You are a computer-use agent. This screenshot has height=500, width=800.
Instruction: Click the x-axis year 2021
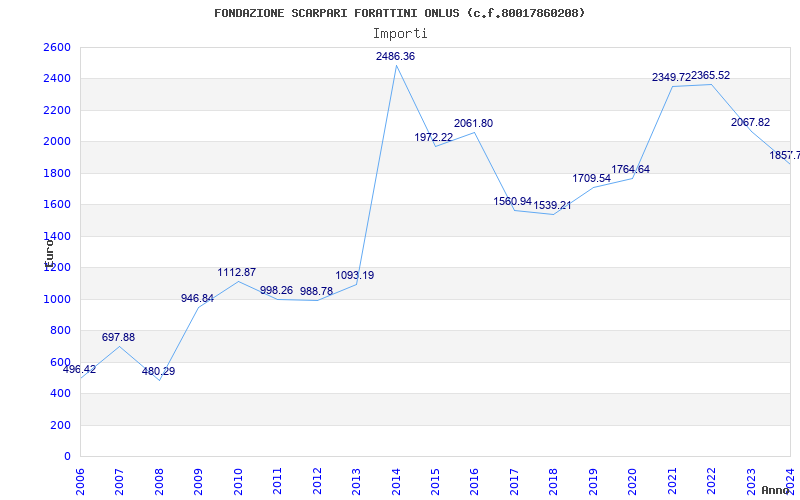(672, 483)
